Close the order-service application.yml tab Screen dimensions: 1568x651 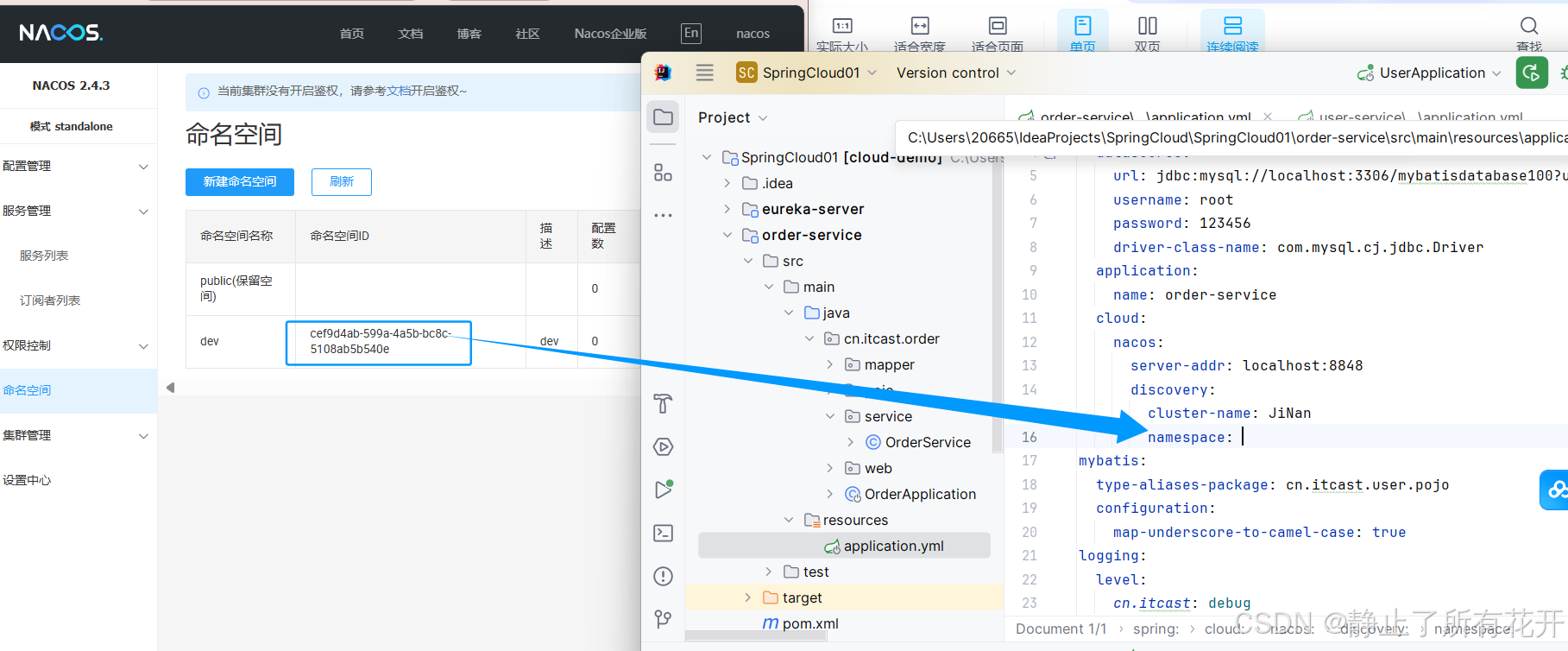pos(1268,117)
